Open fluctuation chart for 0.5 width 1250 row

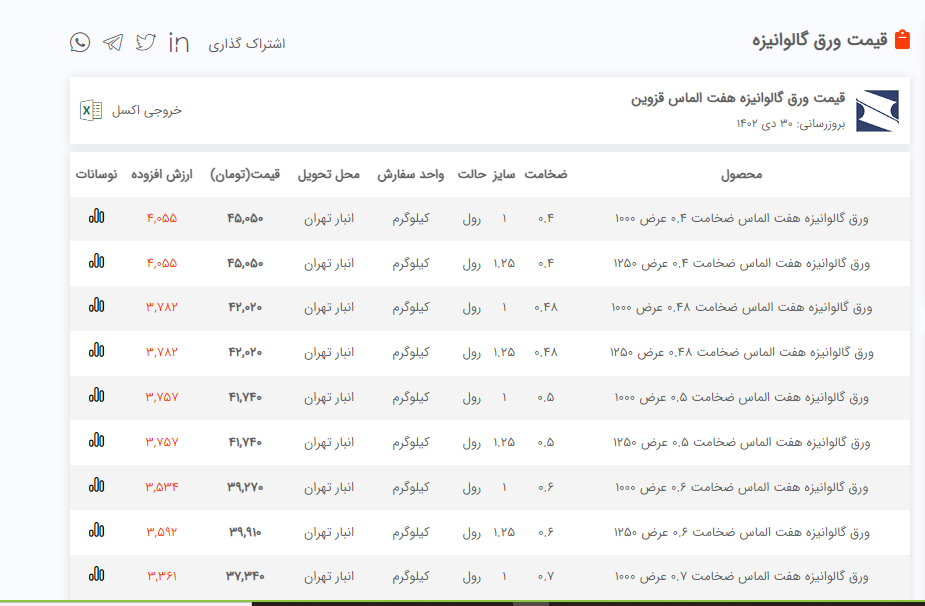(96, 441)
